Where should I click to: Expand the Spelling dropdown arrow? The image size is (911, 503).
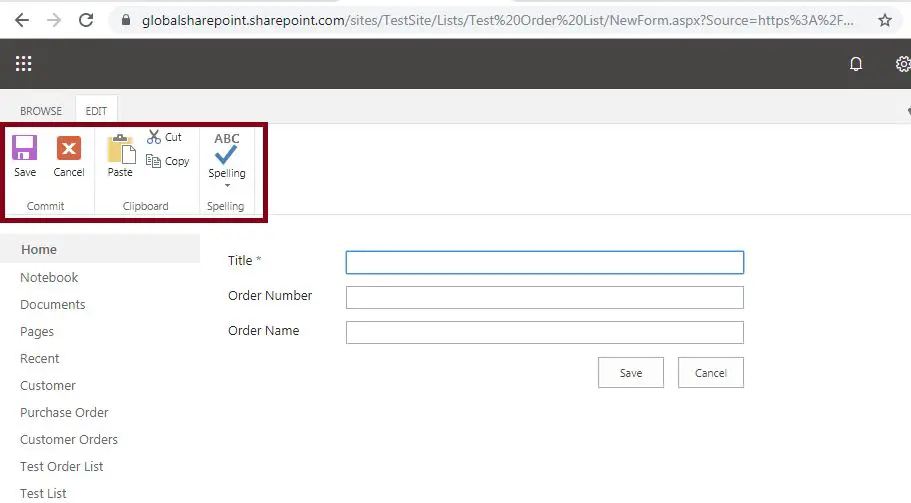point(227,185)
